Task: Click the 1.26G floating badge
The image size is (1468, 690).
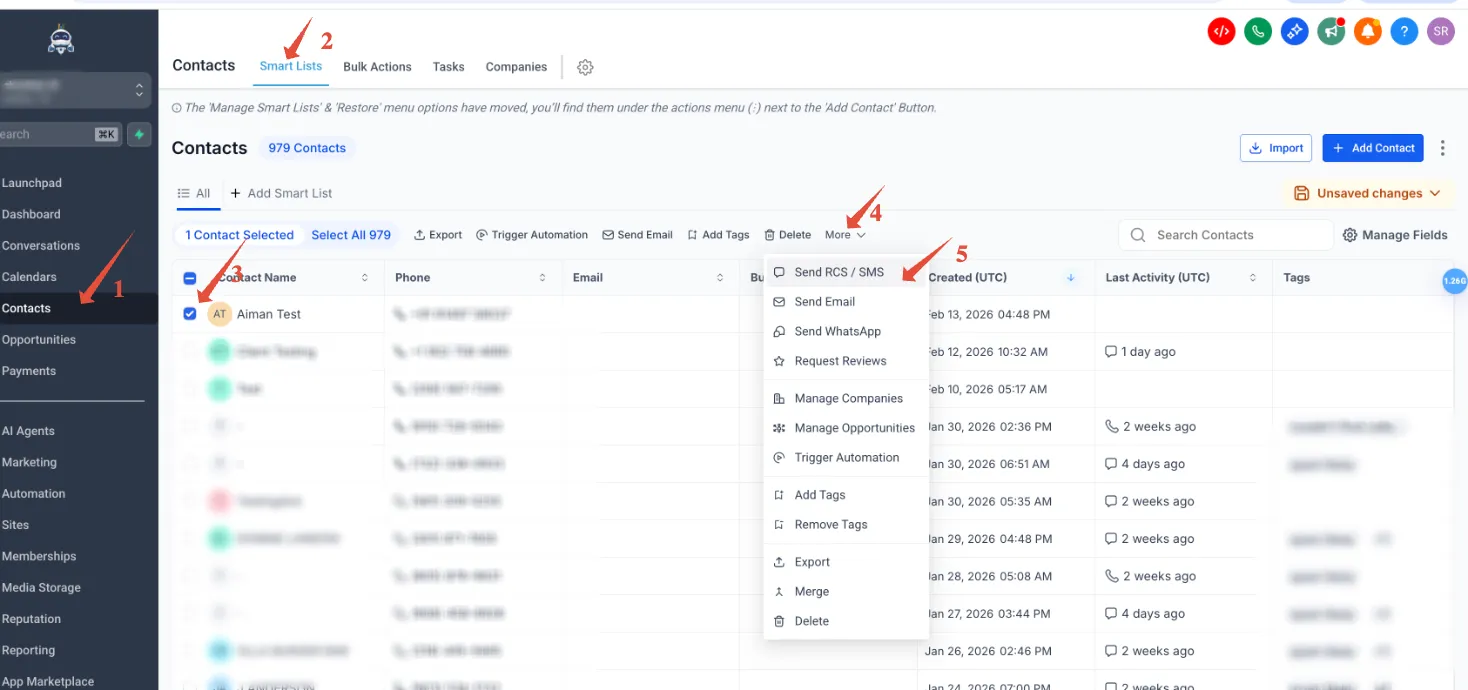Action: [x=1455, y=282]
